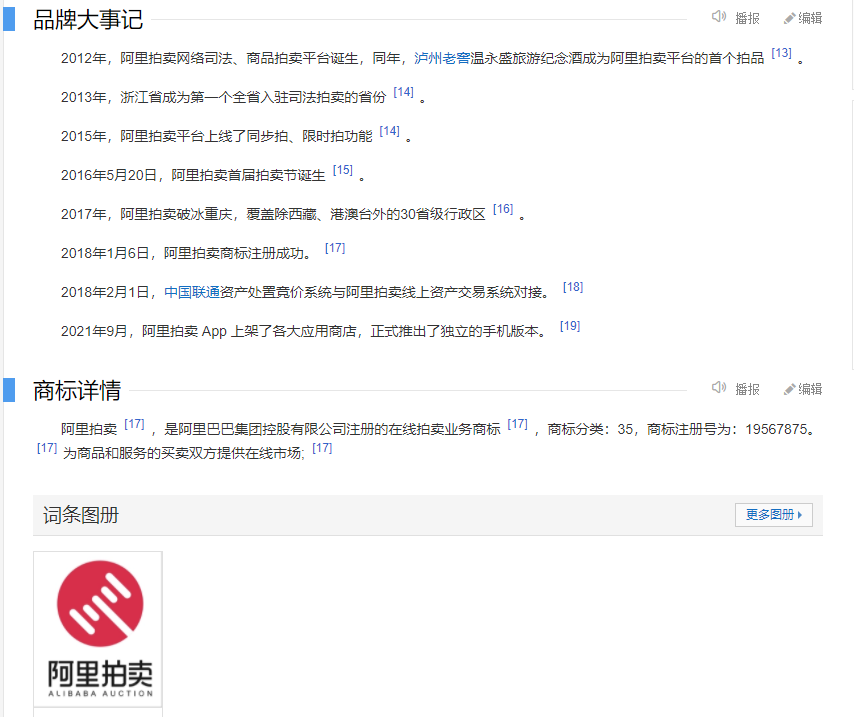Click pencil edit icon in 商标详情 section

(789, 390)
